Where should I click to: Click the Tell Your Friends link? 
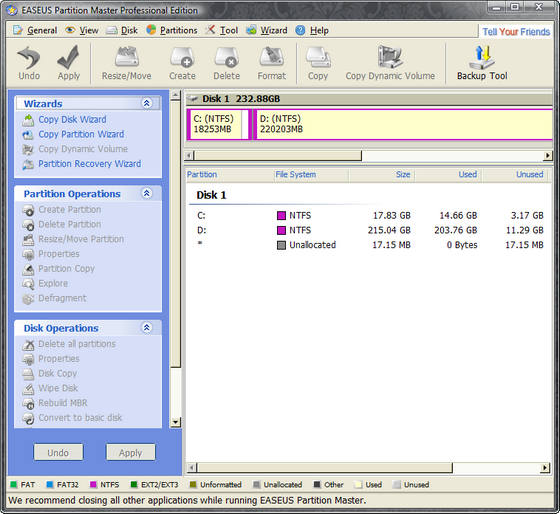point(516,32)
